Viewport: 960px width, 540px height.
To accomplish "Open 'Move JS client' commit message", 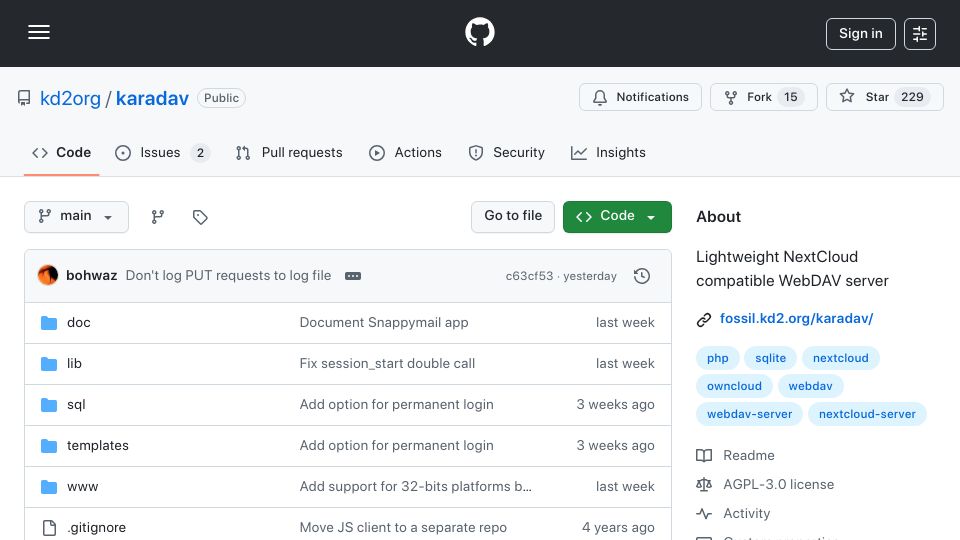I will (403, 528).
